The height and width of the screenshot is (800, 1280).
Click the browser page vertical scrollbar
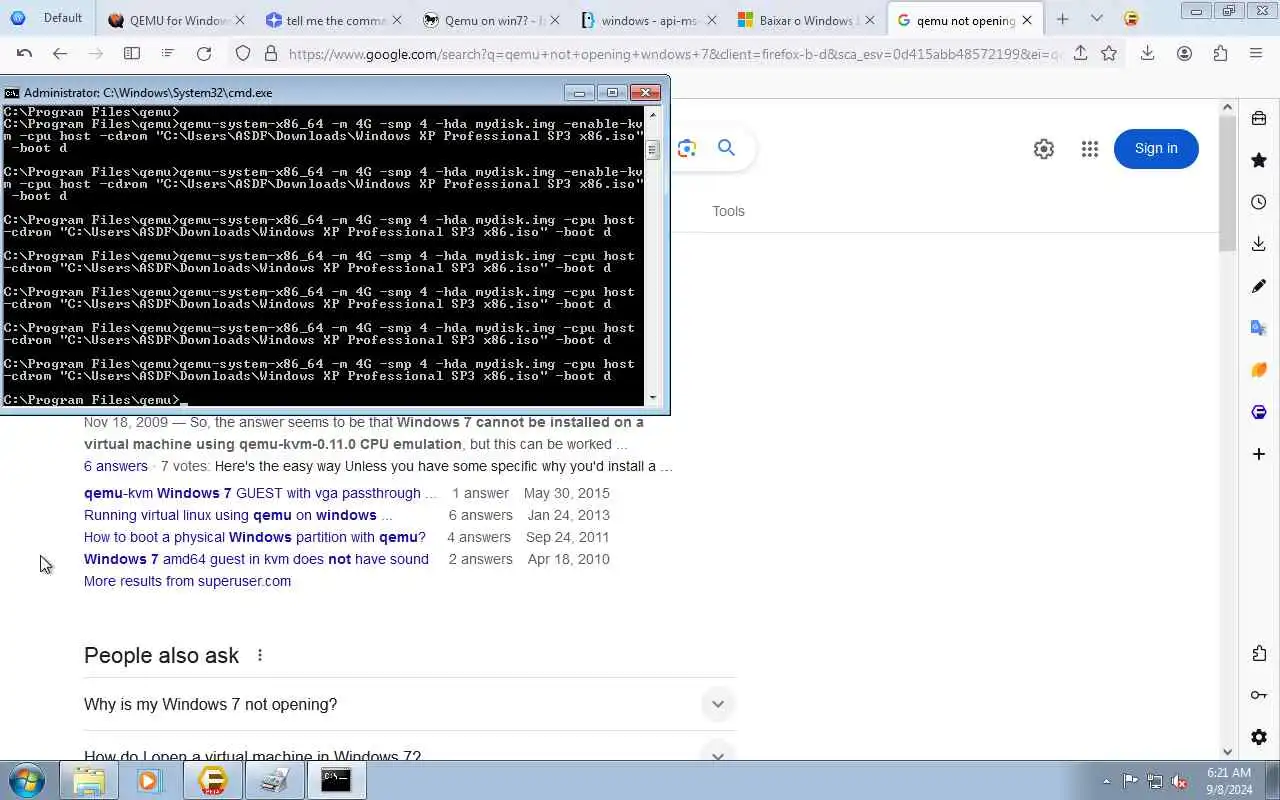[1229, 185]
